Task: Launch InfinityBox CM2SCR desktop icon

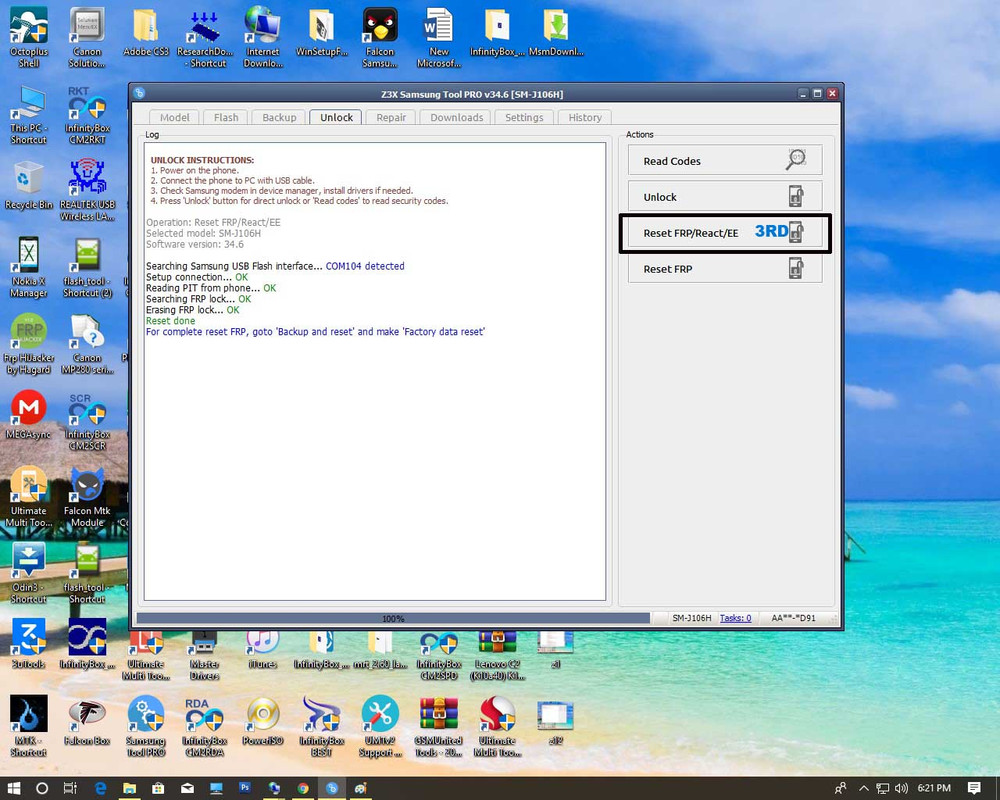Action: pyautogui.click(x=87, y=421)
